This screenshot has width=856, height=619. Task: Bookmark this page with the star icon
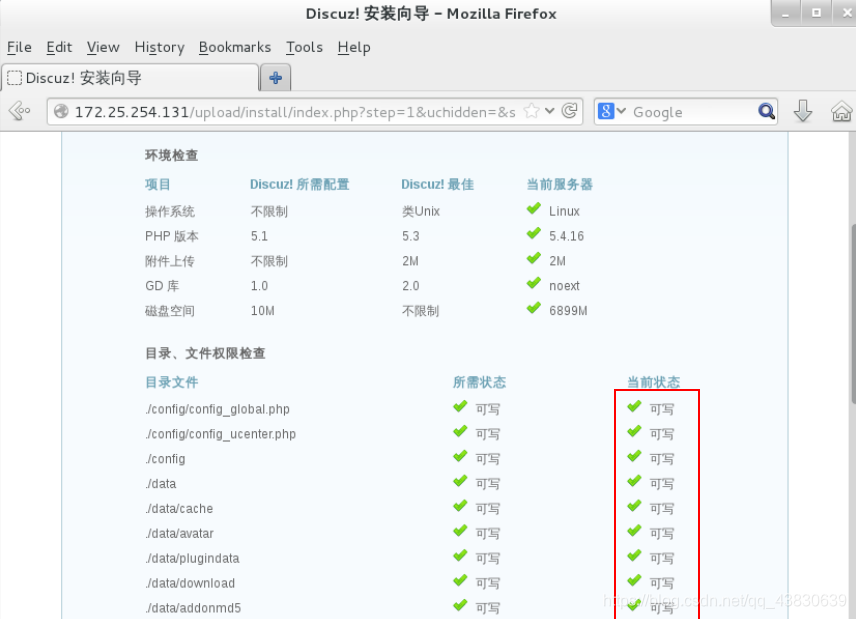pos(531,111)
